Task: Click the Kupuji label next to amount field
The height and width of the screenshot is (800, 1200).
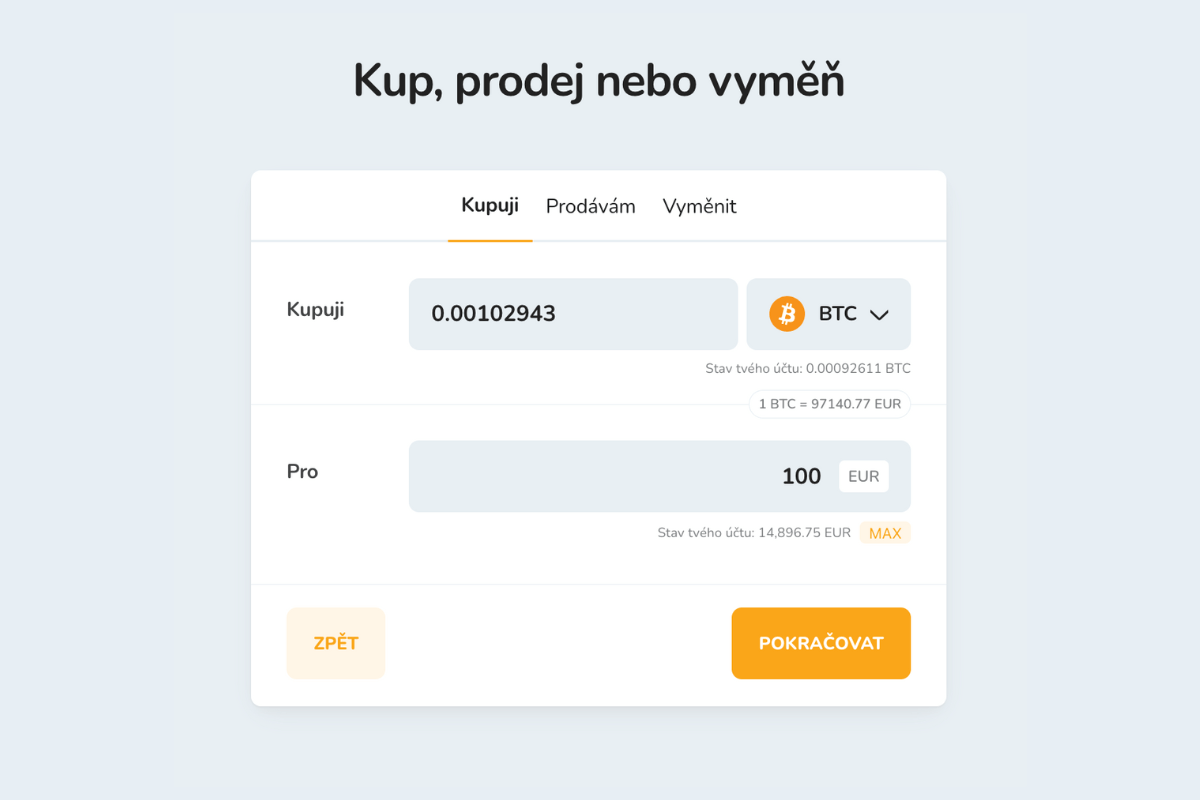Action: click(x=315, y=309)
